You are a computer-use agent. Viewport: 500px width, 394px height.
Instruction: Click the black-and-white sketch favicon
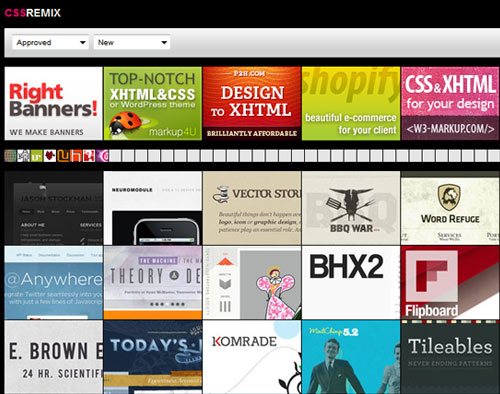(23, 156)
